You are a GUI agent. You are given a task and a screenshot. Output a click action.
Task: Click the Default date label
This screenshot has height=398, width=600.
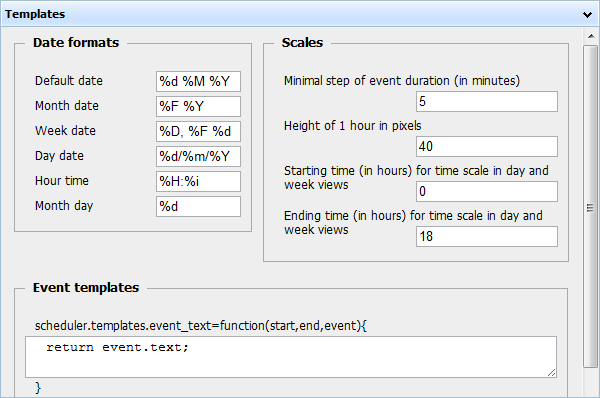tap(69, 81)
